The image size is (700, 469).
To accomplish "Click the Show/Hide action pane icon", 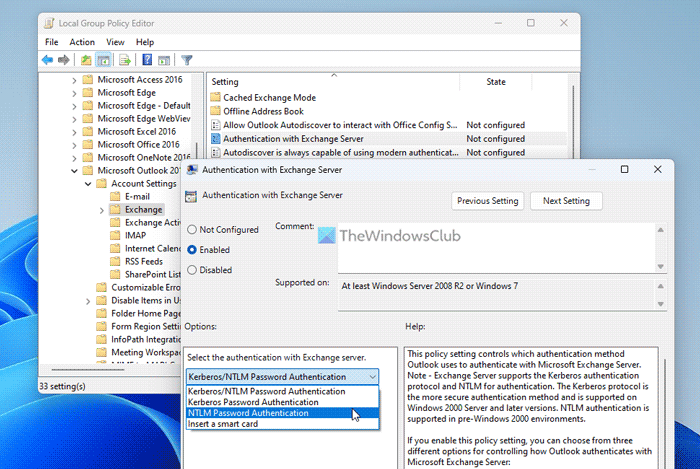I will click(x=164, y=60).
